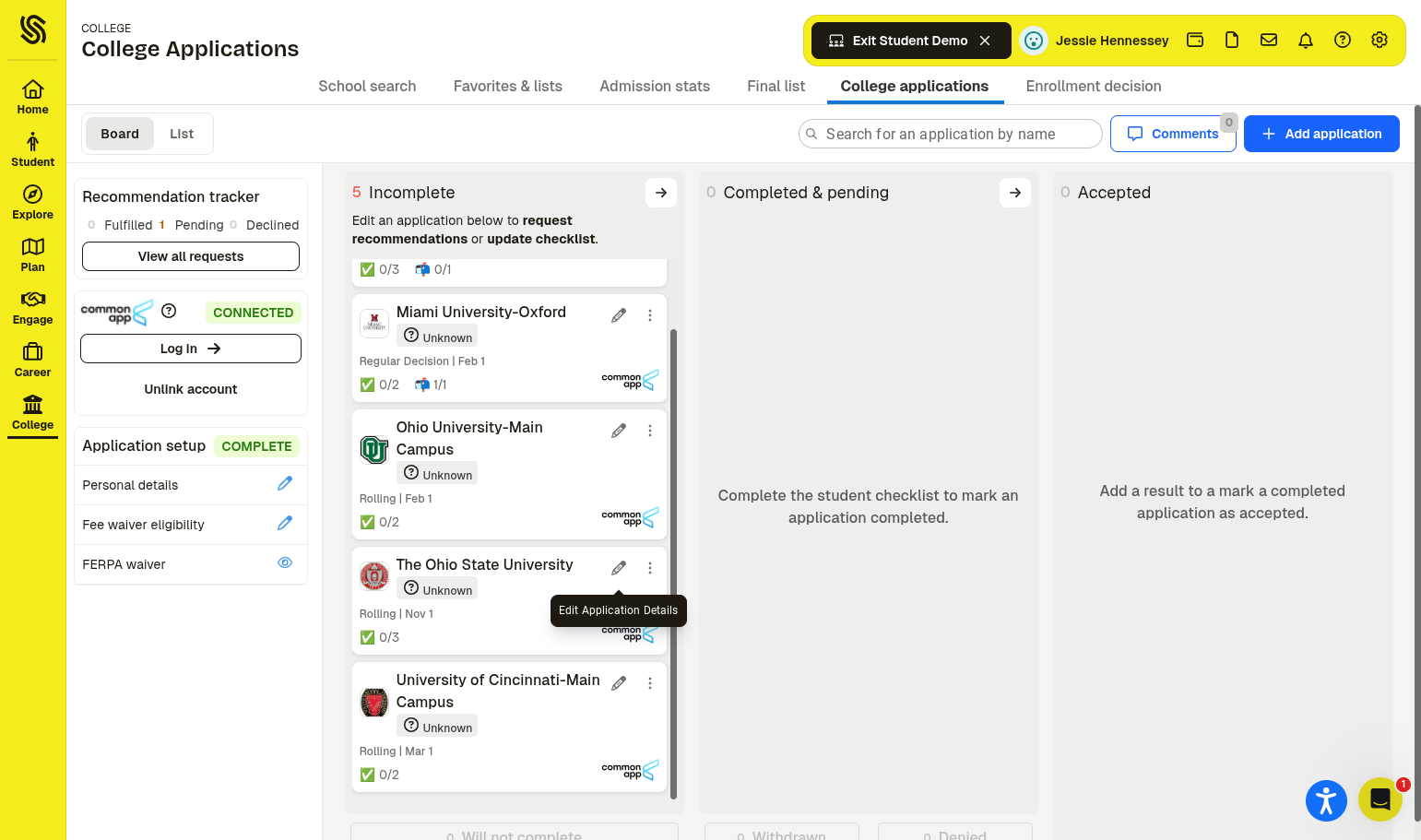Go to Student in the sidebar
The height and width of the screenshot is (840, 1421).
(x=32, y=149)
